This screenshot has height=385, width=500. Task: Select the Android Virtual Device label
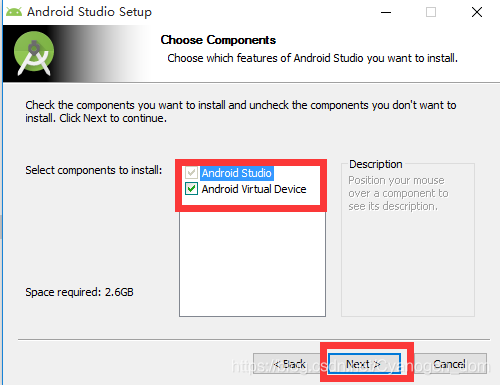[254, 189]
